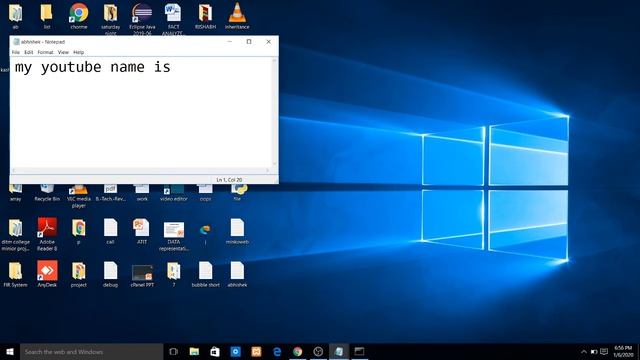Select the saturday folder on the desktop
This screenshot has height=360, width=640.
tap(111, 18)
